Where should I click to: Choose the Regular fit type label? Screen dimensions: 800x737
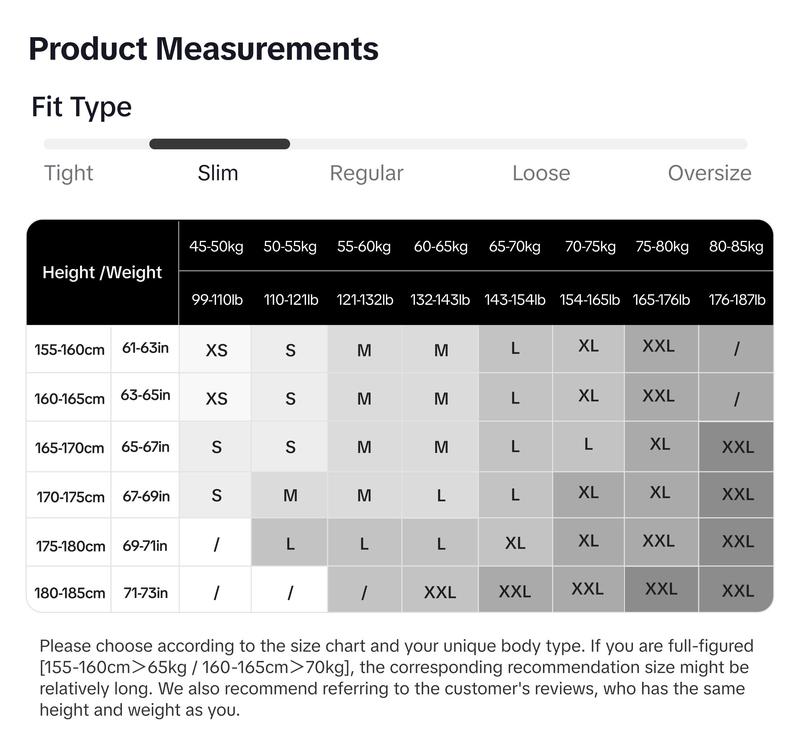tap(366, 173)
